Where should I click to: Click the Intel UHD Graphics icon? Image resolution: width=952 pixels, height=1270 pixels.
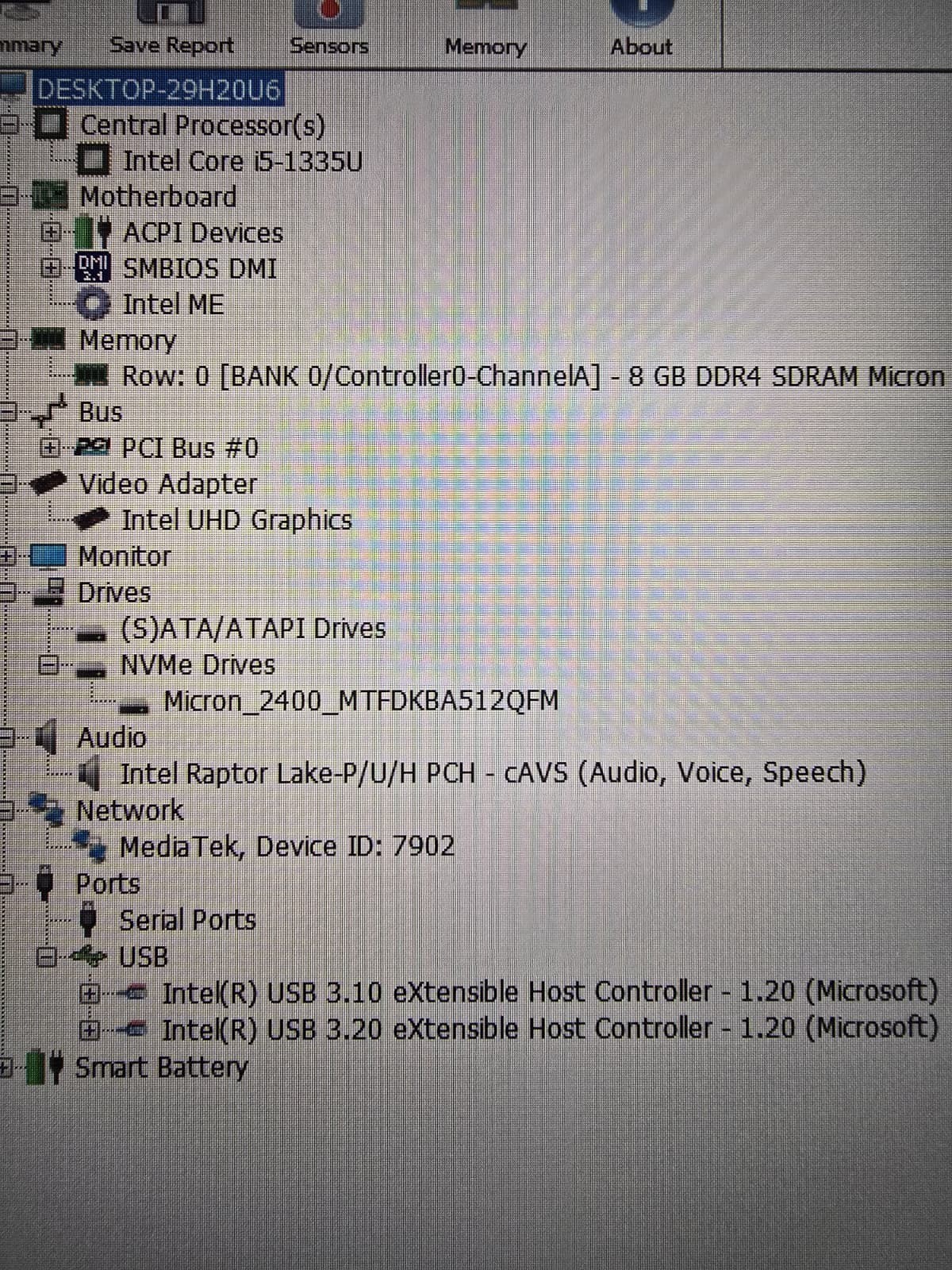[92, 519]
